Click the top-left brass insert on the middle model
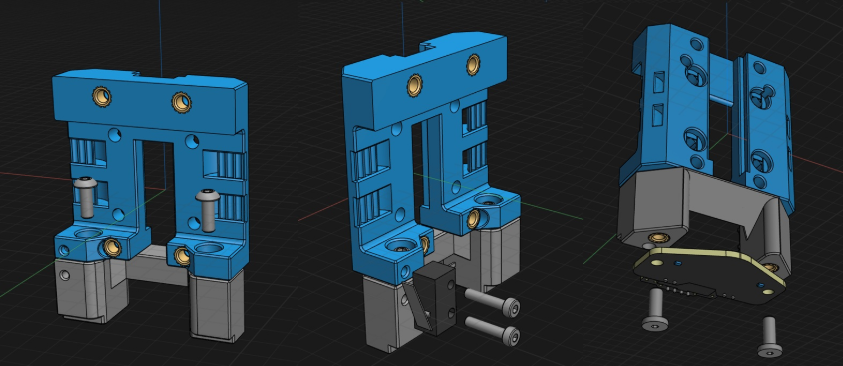This screenshot has height=366, width=843. coord(414,85)
